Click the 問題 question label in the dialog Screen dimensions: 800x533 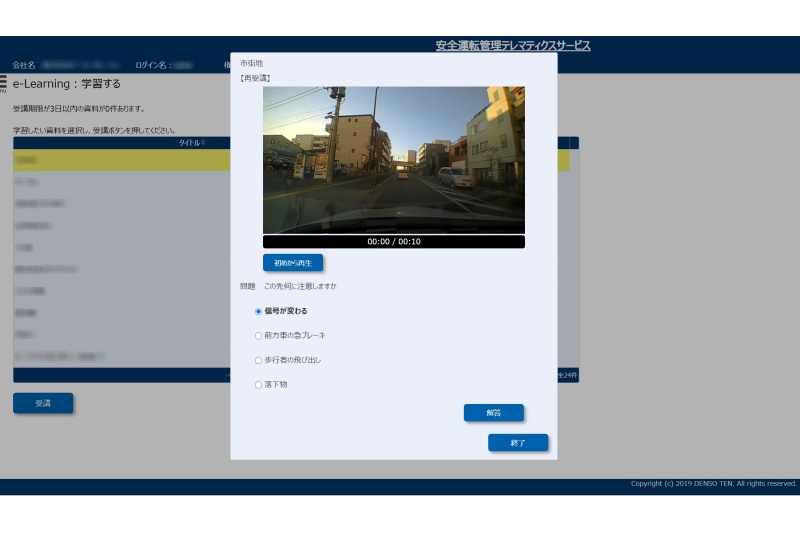pos(247,286)
